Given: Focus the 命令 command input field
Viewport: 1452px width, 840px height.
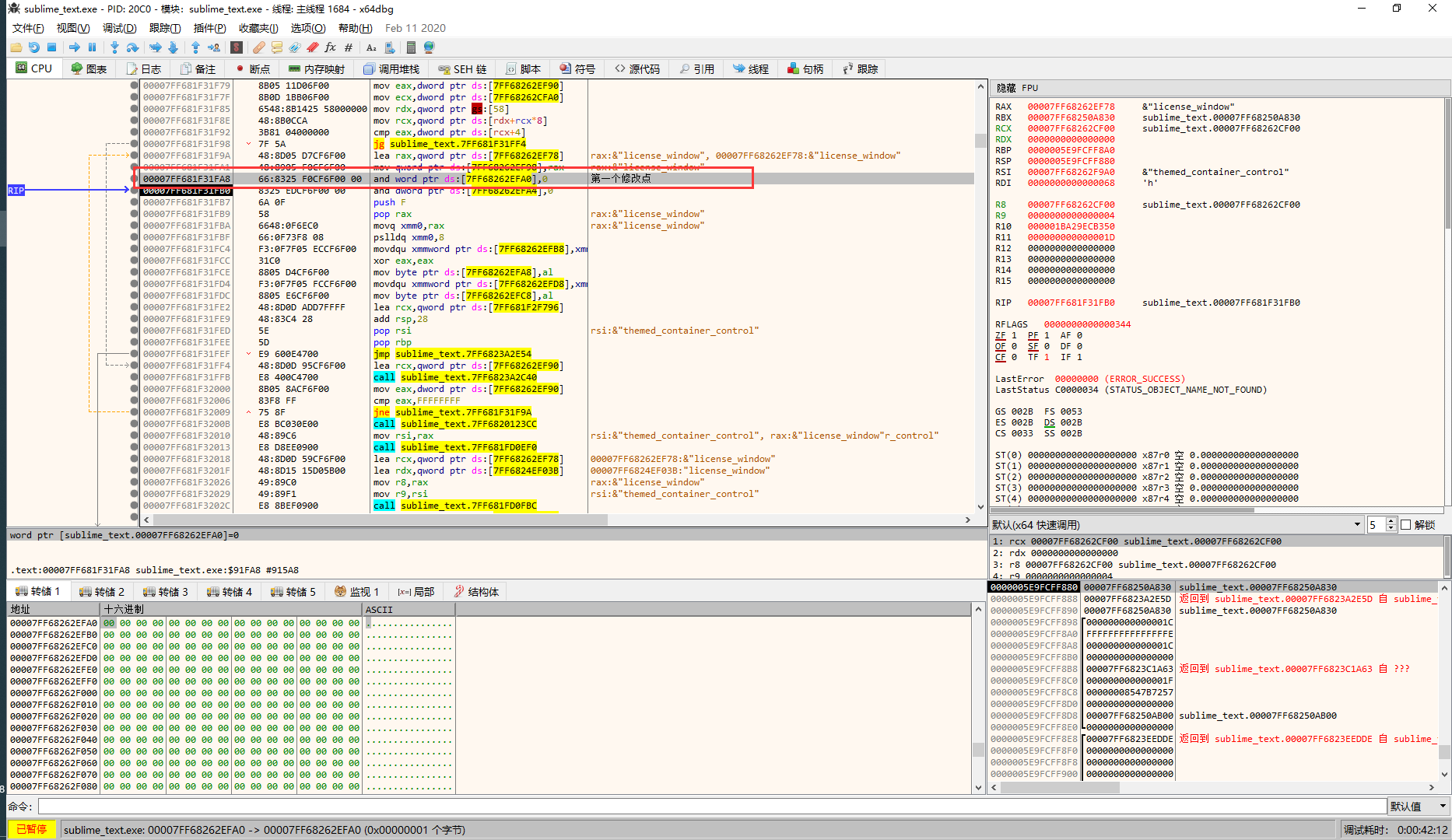Looking at the screenshot, I should (712, 807).
